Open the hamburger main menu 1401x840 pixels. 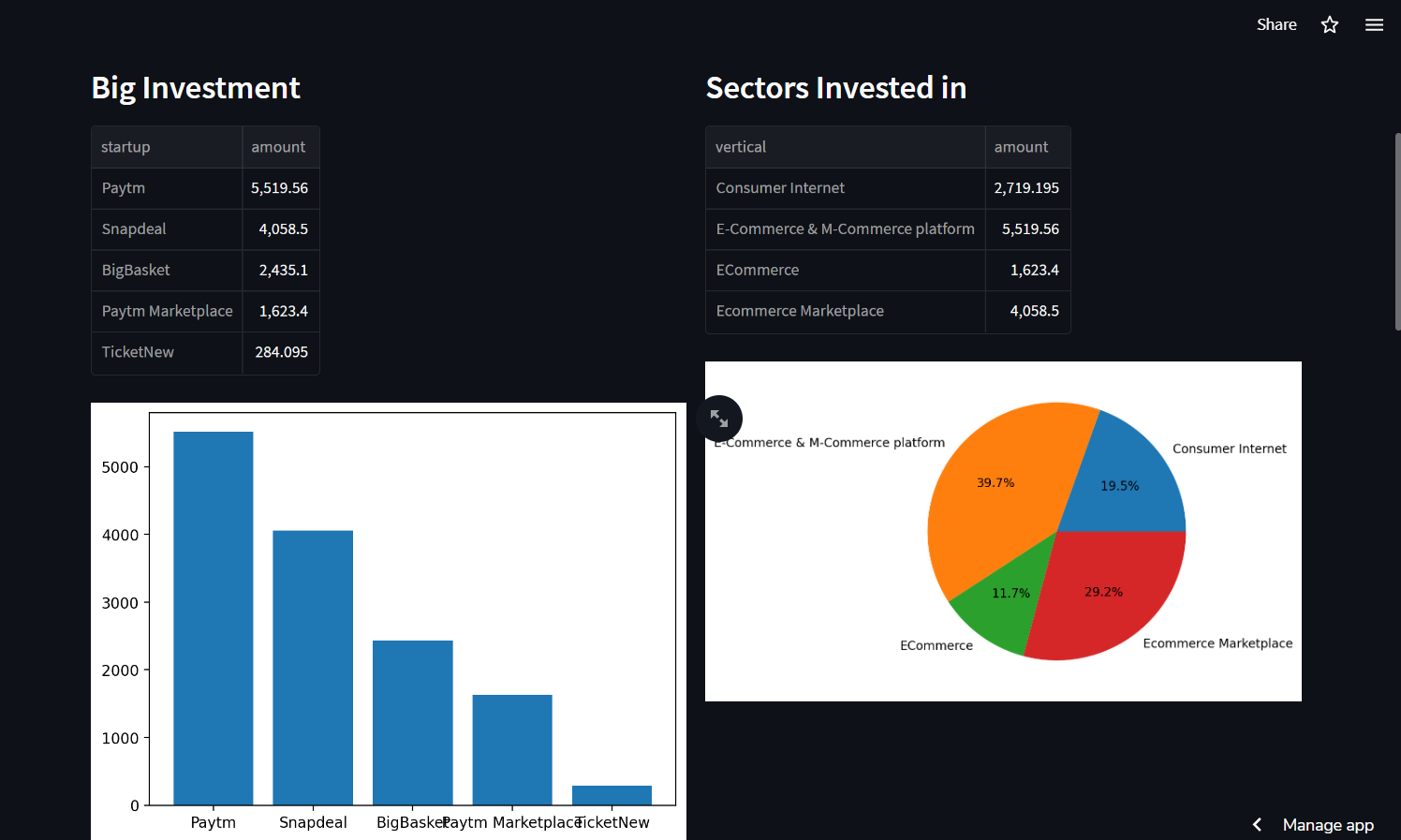click(1374, 25)
